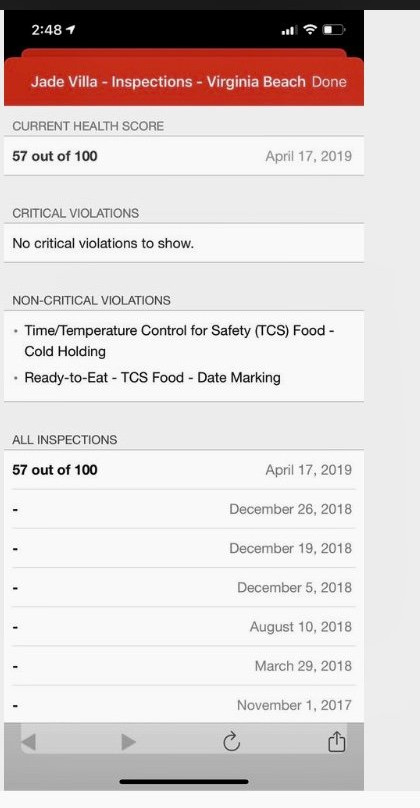The height and width of the screenshot is (808, 420).
Task: Reload the page with the refresh icon
Action: [232, 742]
